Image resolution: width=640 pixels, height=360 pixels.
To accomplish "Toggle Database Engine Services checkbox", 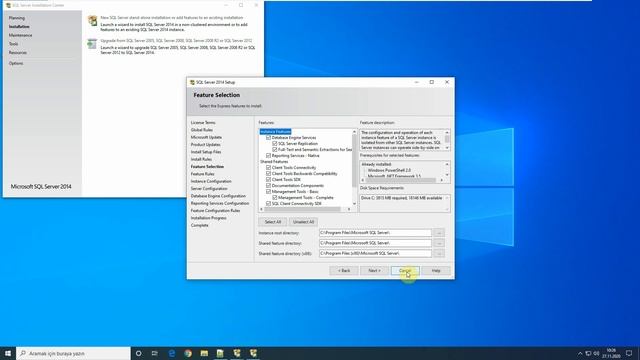I will [268, 138].
